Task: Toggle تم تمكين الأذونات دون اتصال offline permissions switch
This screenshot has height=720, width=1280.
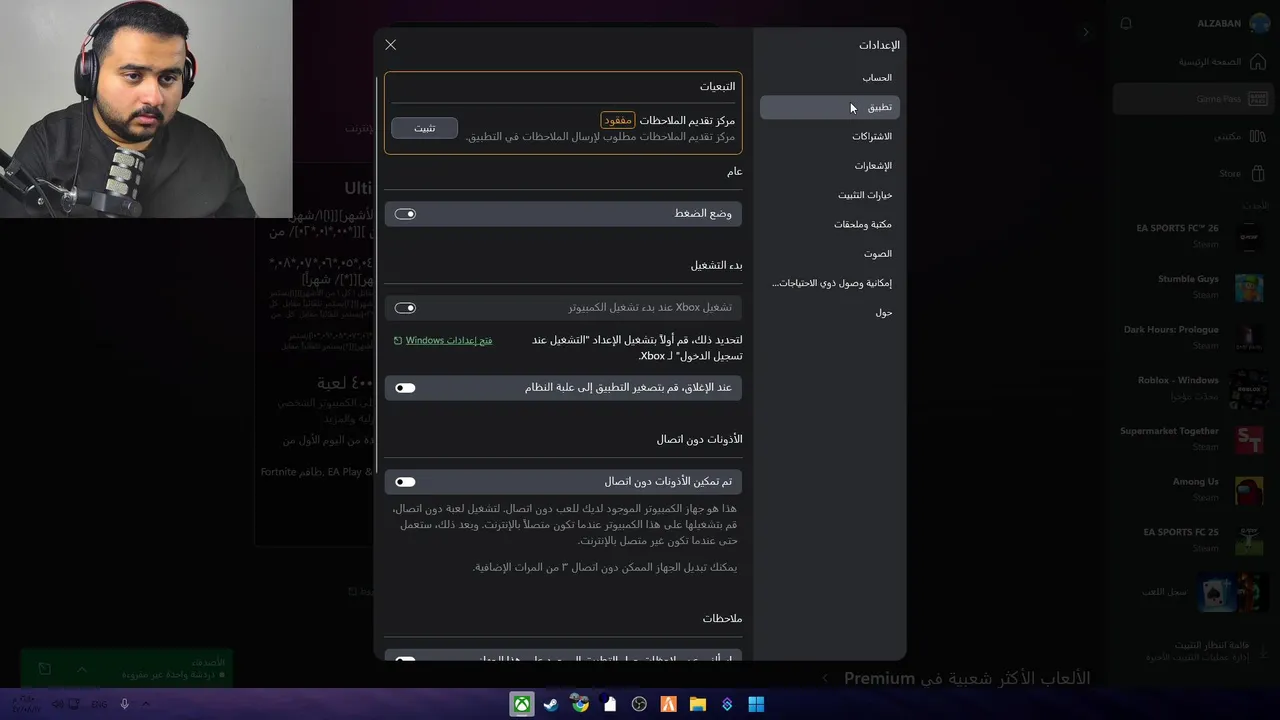Action: point(405,482)
